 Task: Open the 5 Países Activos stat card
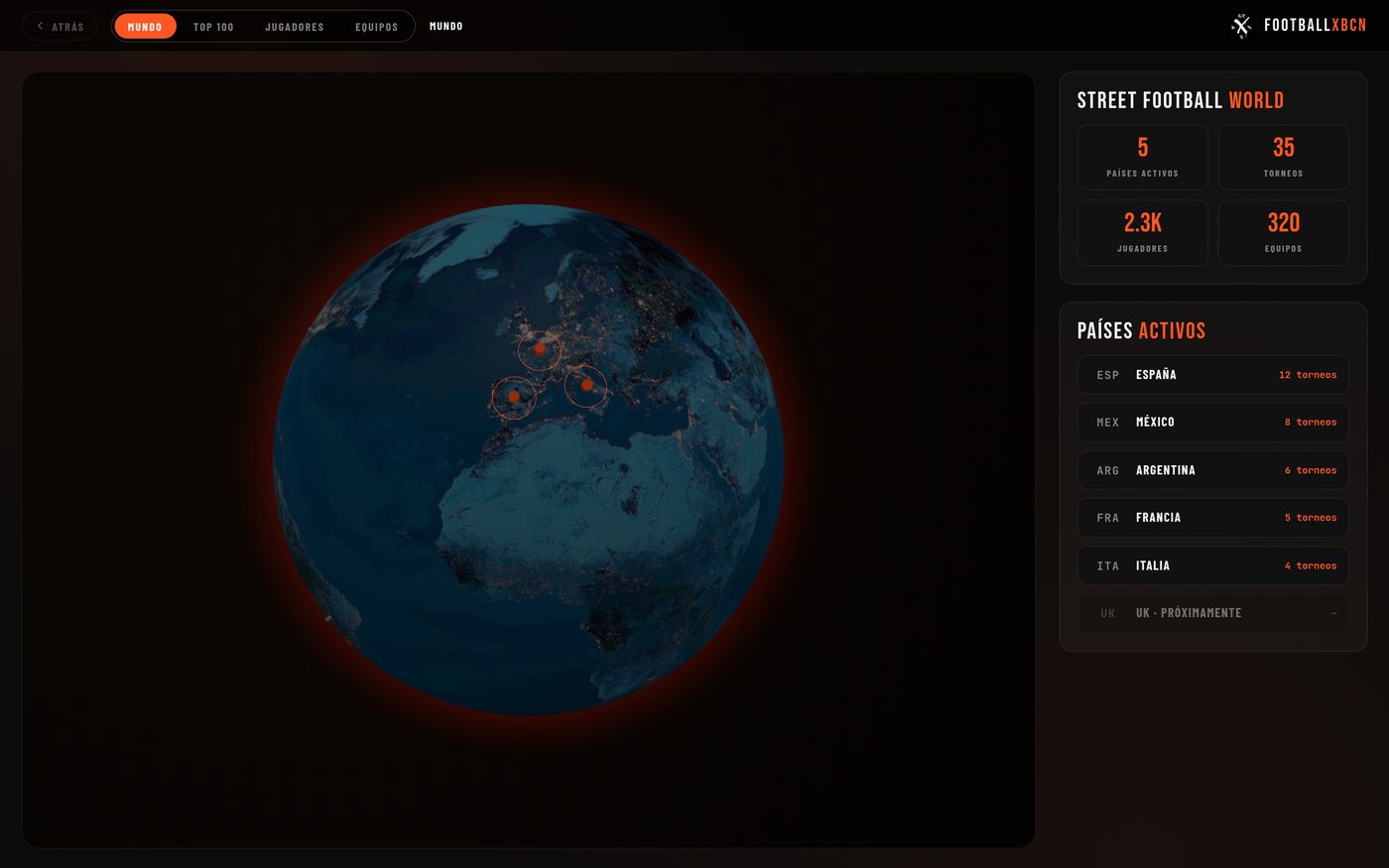point(1143,157)
